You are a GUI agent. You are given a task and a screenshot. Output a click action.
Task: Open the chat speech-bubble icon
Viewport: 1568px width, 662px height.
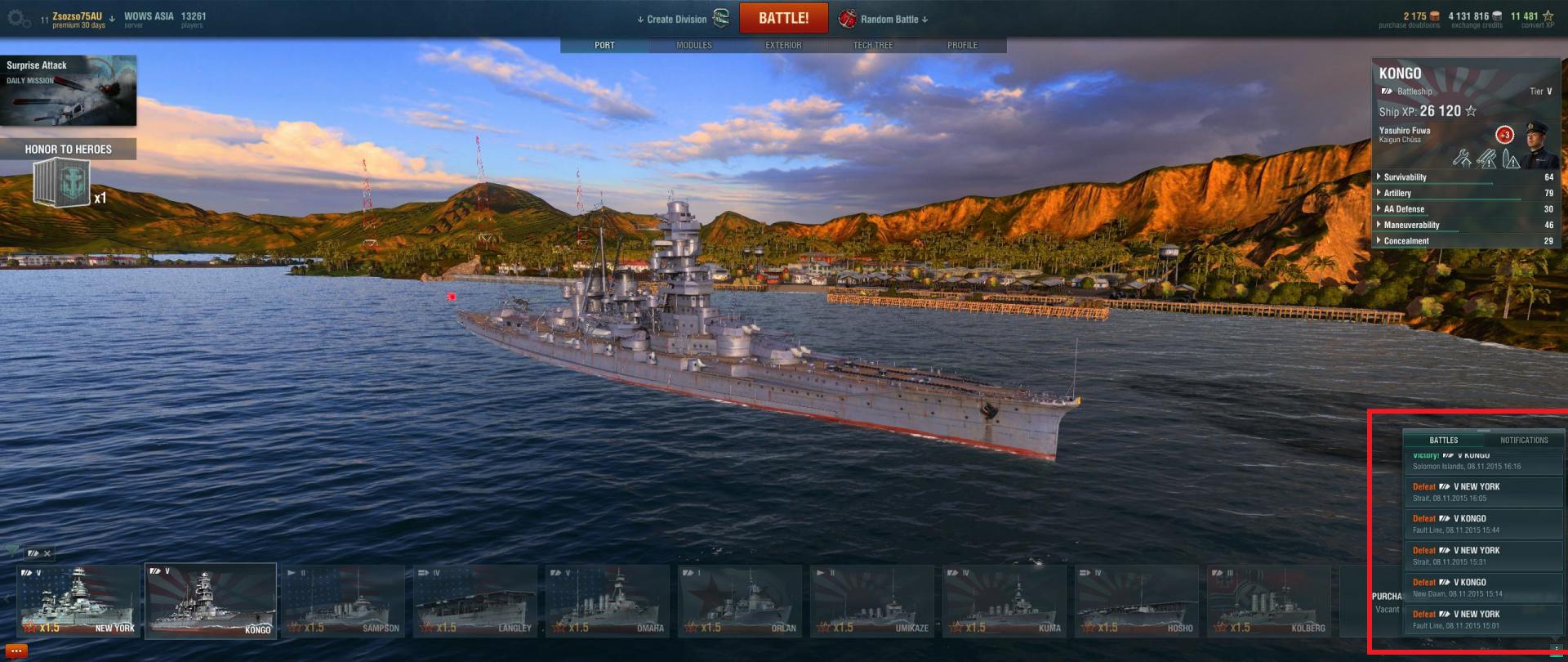(16, 651)
